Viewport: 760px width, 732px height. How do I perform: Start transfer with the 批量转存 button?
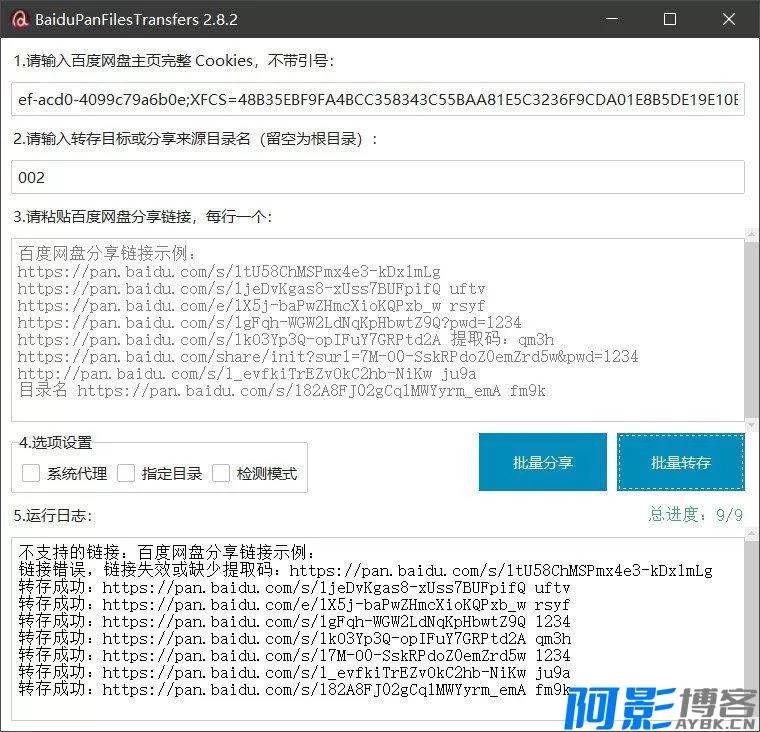[x=680, y=462]
